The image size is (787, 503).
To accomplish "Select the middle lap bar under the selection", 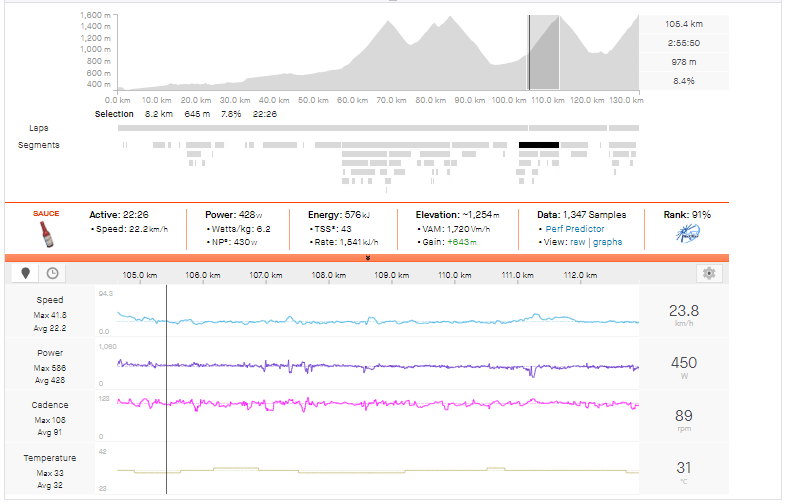I will 567,128.
